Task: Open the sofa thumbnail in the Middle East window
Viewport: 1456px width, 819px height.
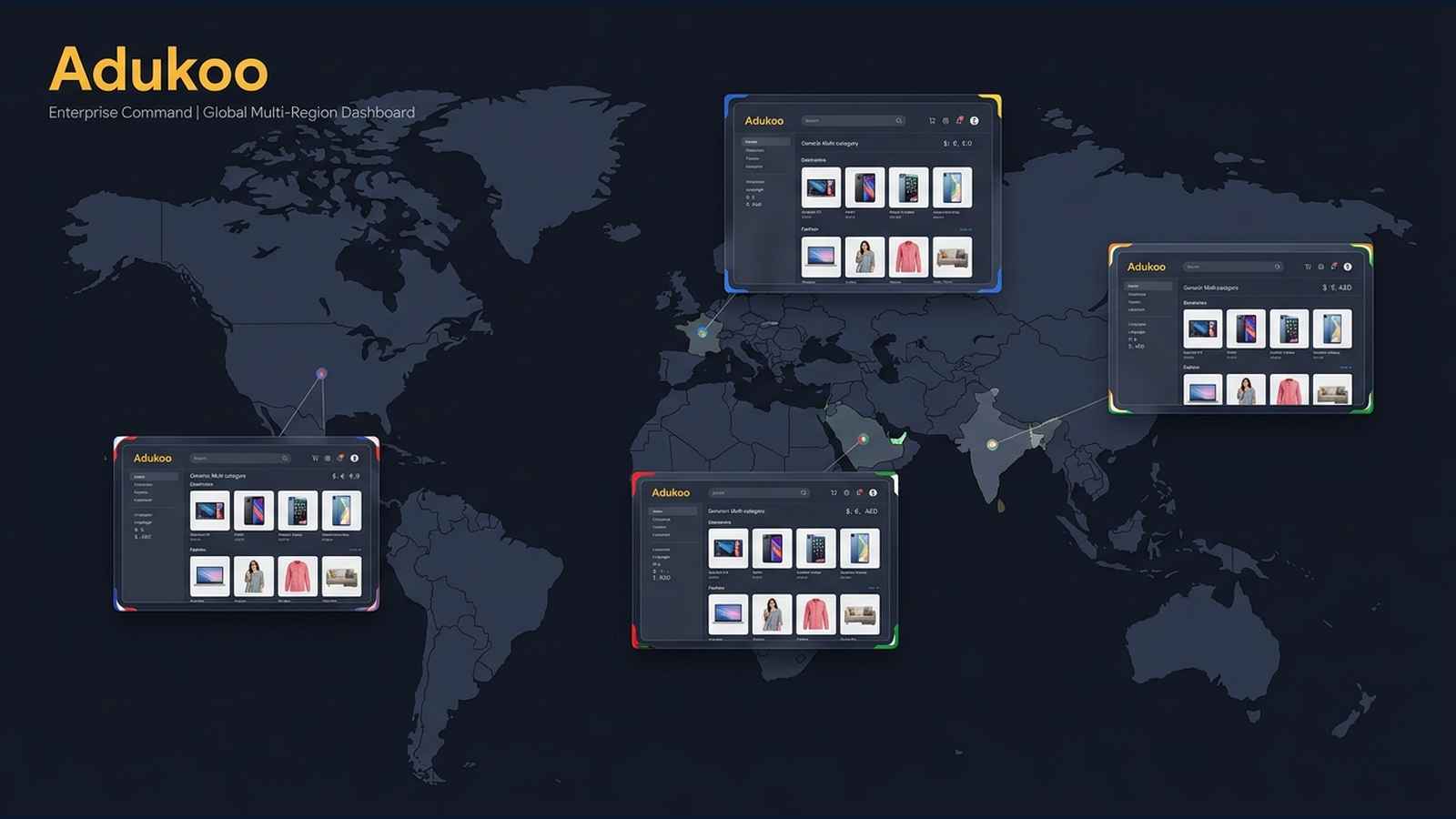Action: (x=859, y=614)
